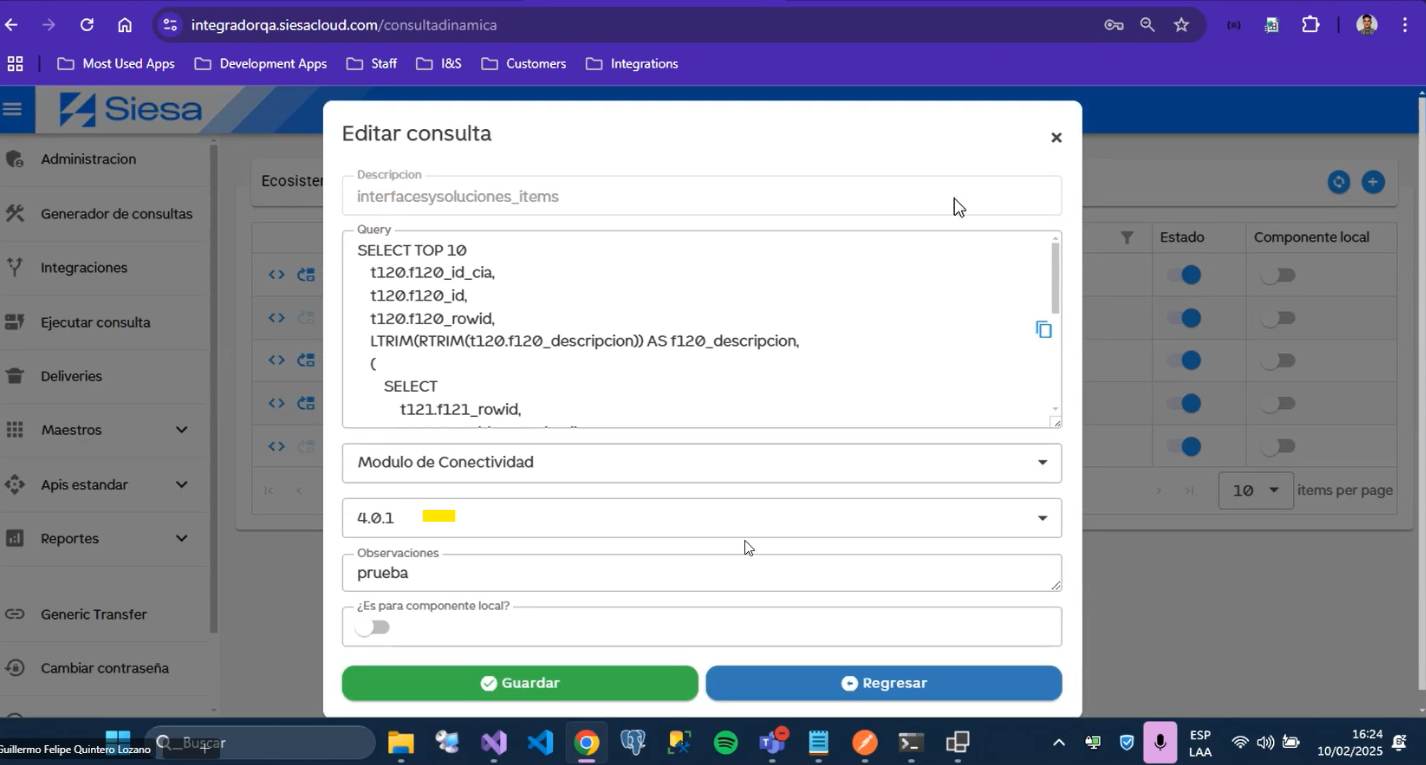Viewport: 1426px width, 765px height.
Task: Open the Chrome extensions puzzle icon
Action: pyautogui.click(x=1310, y=24)
